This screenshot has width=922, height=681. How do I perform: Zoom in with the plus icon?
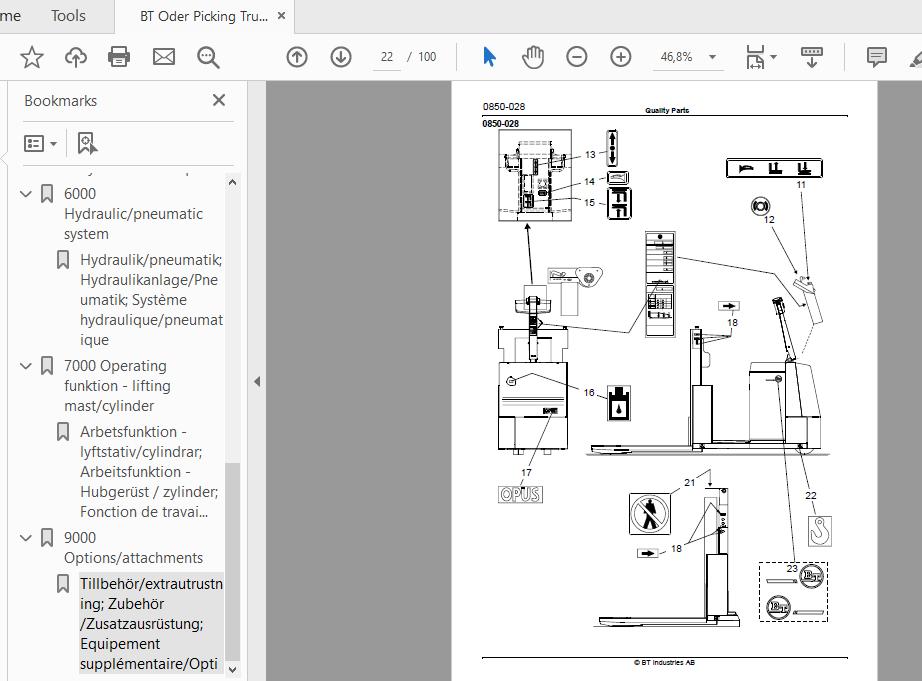pyautogui.click(x=621, y=57)
